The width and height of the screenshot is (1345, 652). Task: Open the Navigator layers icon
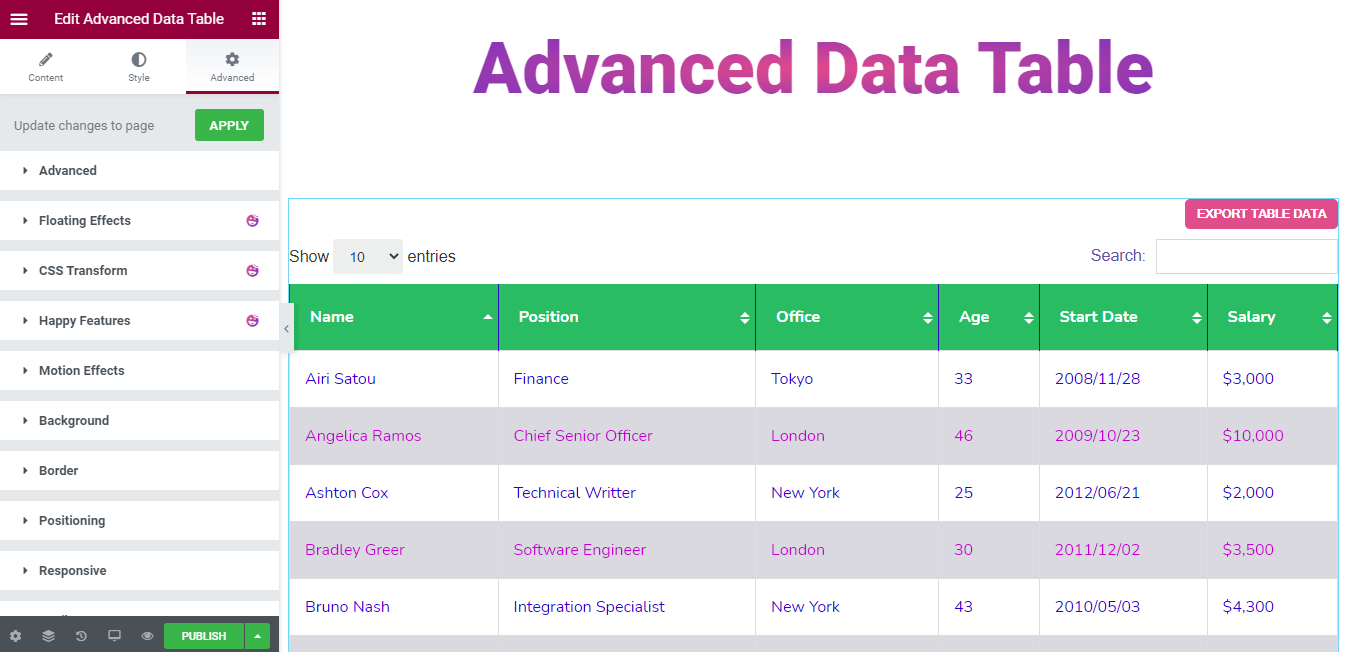48,636
